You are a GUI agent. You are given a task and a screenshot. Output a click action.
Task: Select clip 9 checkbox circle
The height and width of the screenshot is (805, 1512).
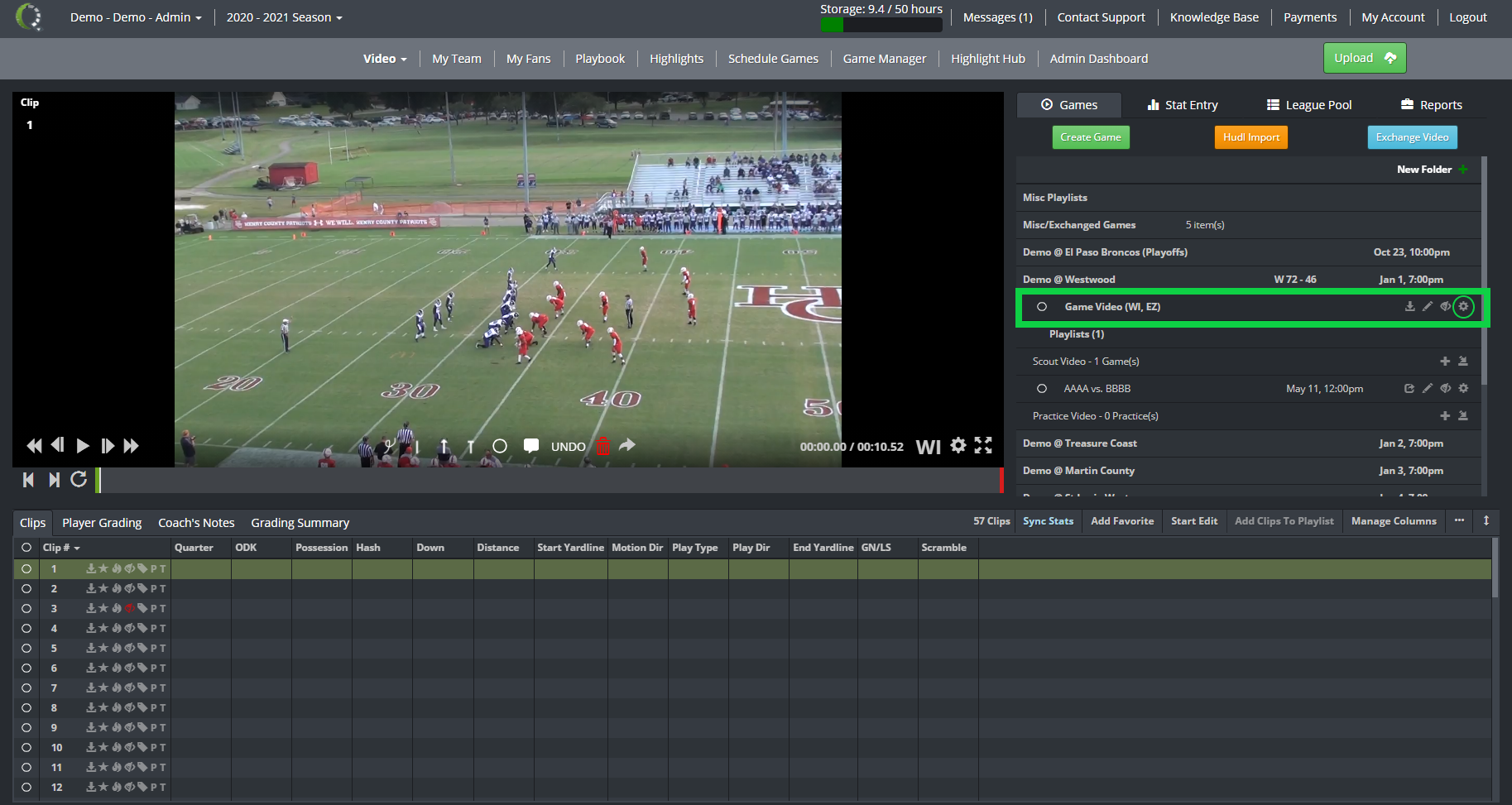26,728
